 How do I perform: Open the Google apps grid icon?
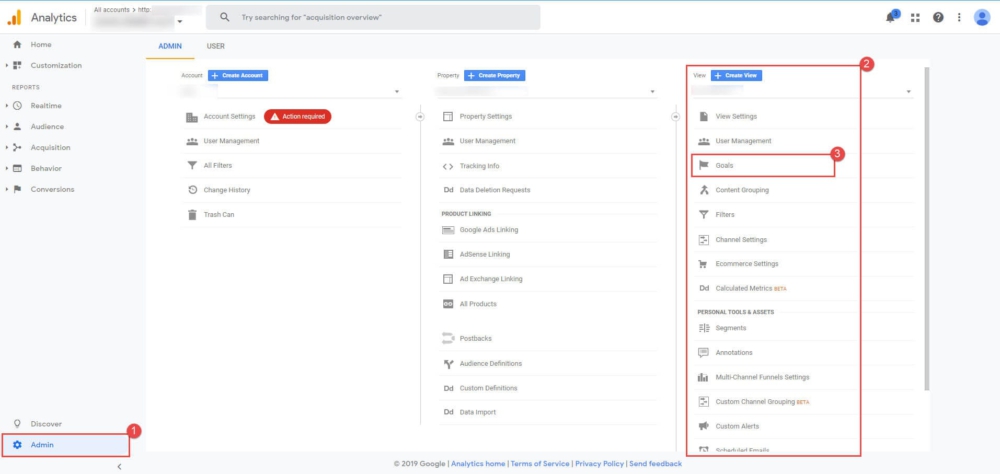pos(915,18)
